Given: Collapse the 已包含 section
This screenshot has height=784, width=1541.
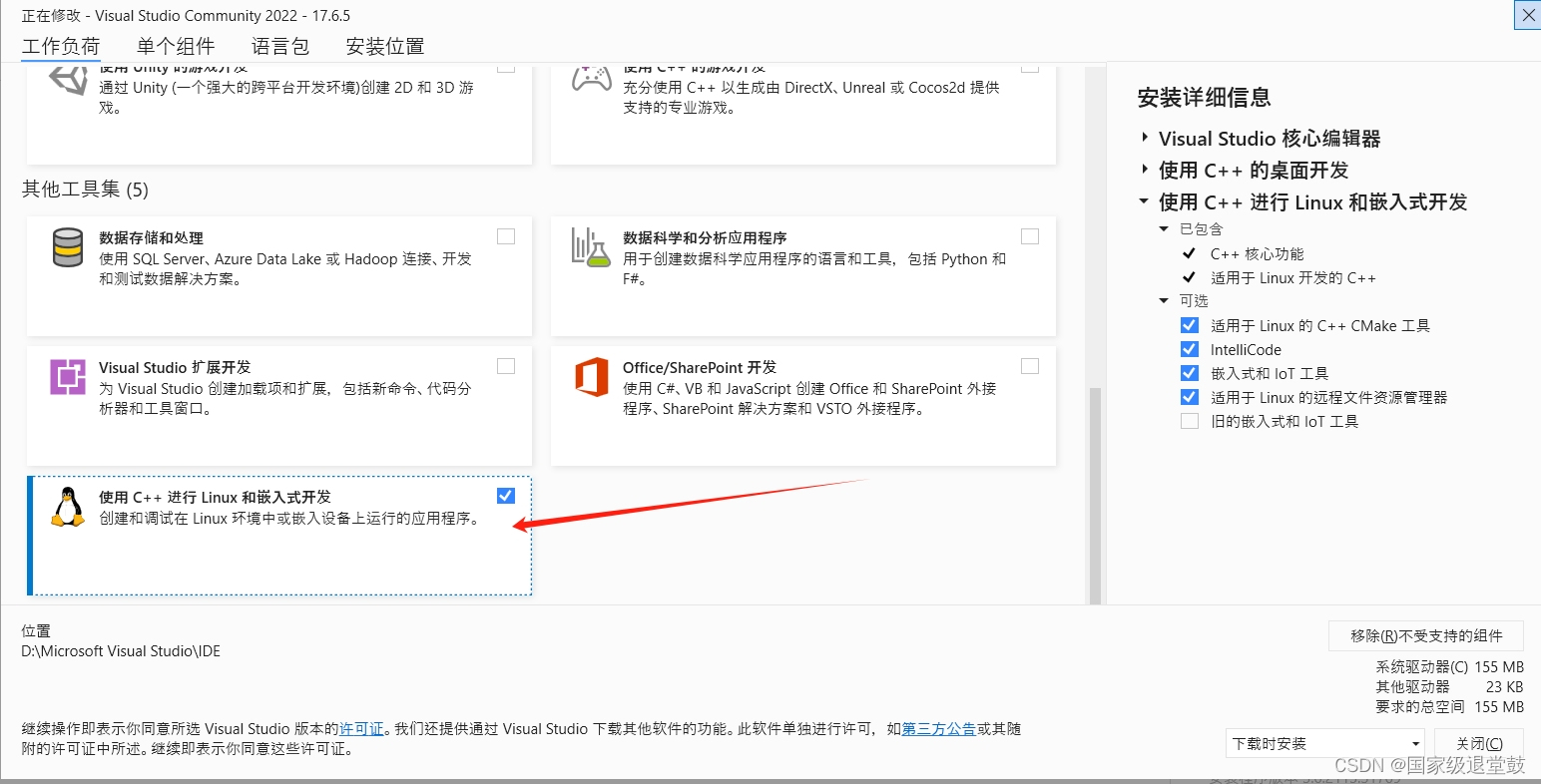Looking at the screenshot, I should tap(1164, 229).
